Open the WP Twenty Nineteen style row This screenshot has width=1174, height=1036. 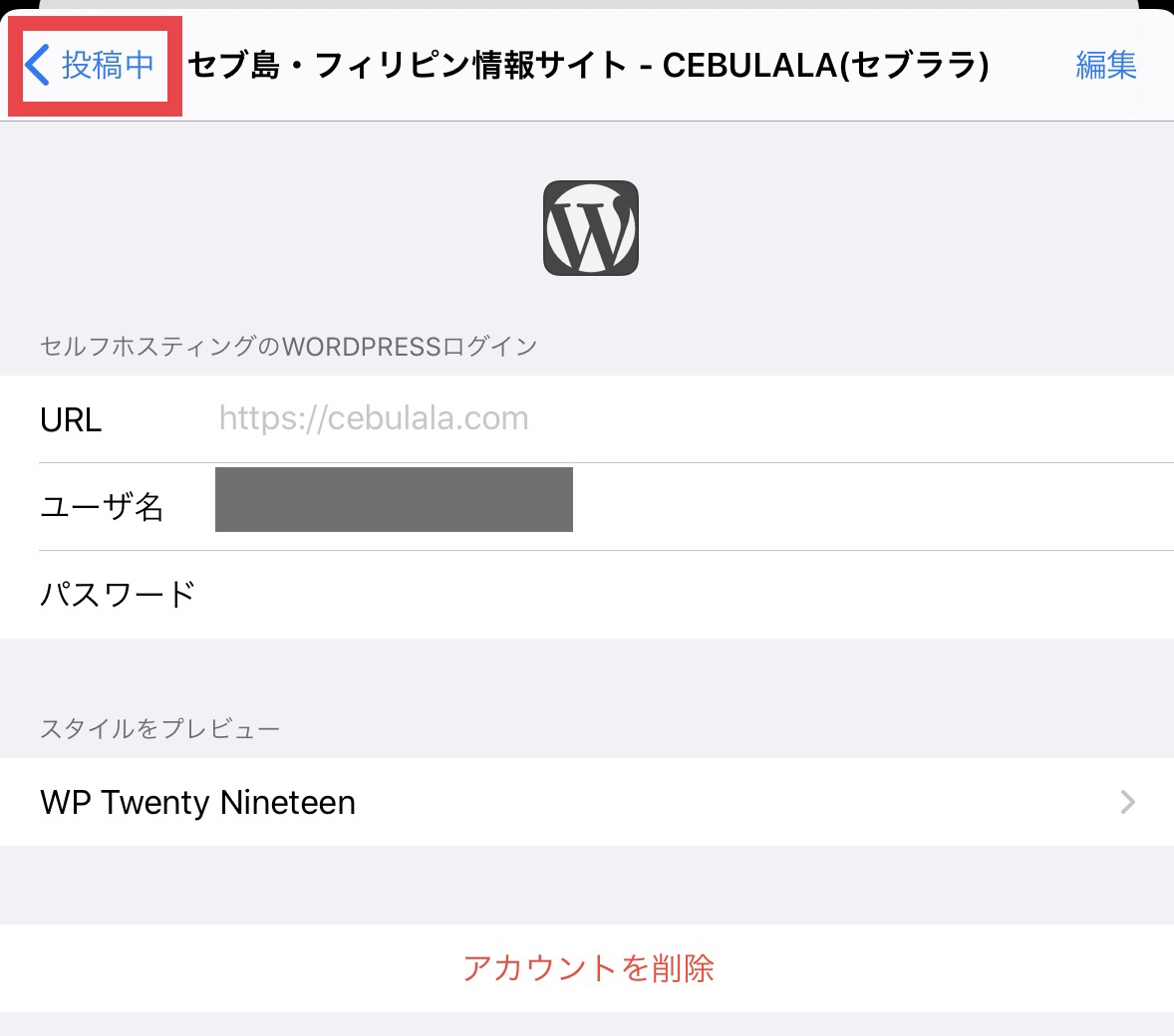(399, 802)
